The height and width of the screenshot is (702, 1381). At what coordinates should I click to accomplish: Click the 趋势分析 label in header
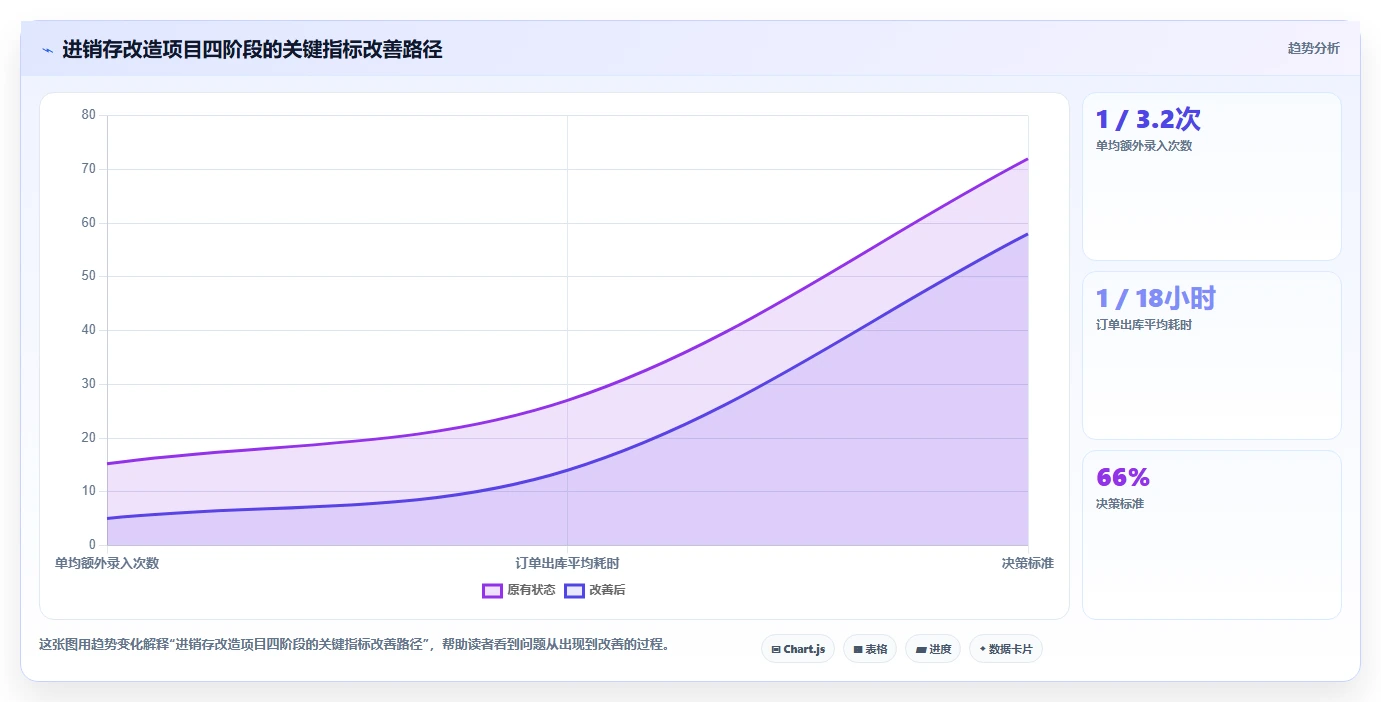pyautogui.click(x=1313, y=49)
